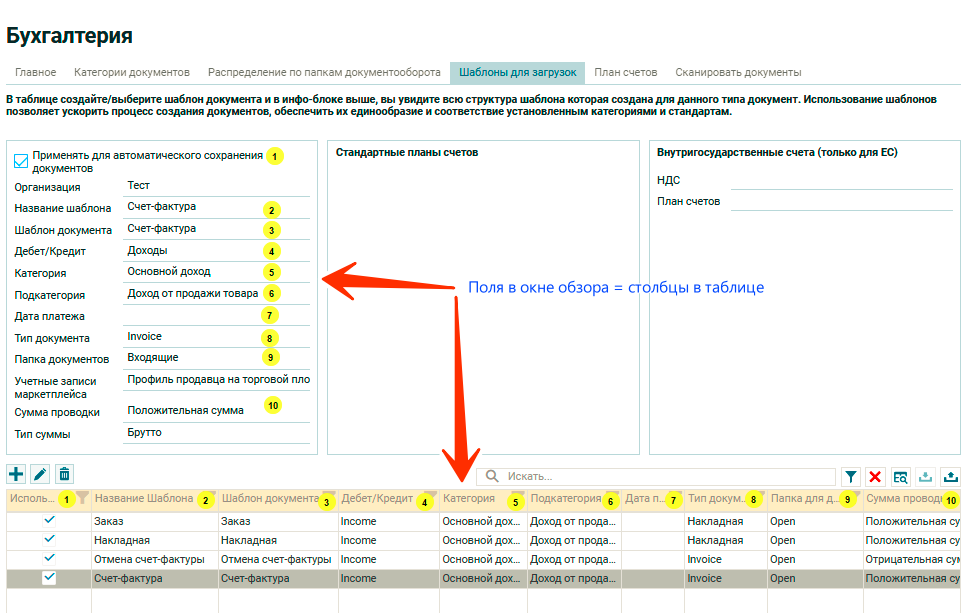The width and height of the screenshot is (962, 613).
Task: Switch to the План счетов tab
Action: coord(625,73)
